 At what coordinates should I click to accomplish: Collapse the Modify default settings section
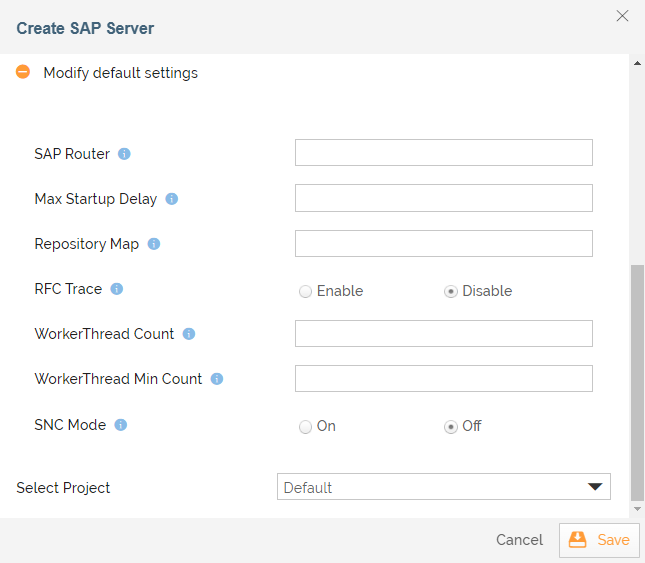point(23,72)
